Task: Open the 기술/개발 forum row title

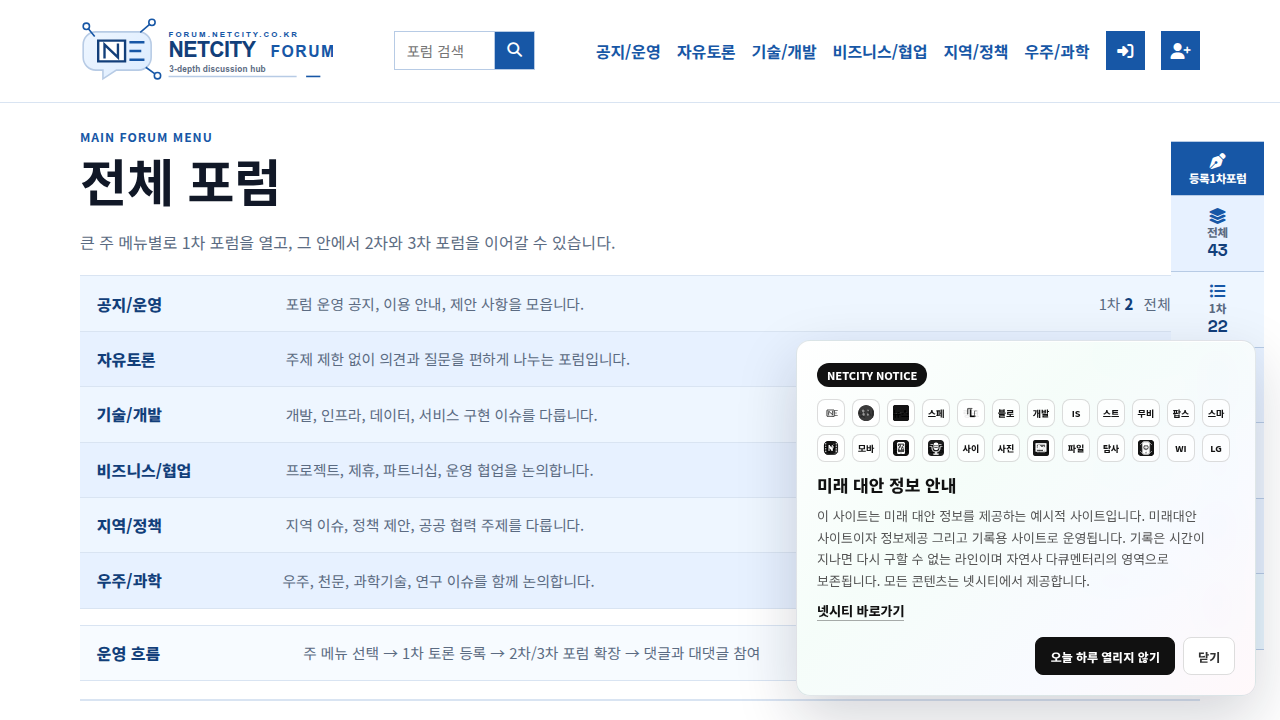Action: click(x=129, y=414)
